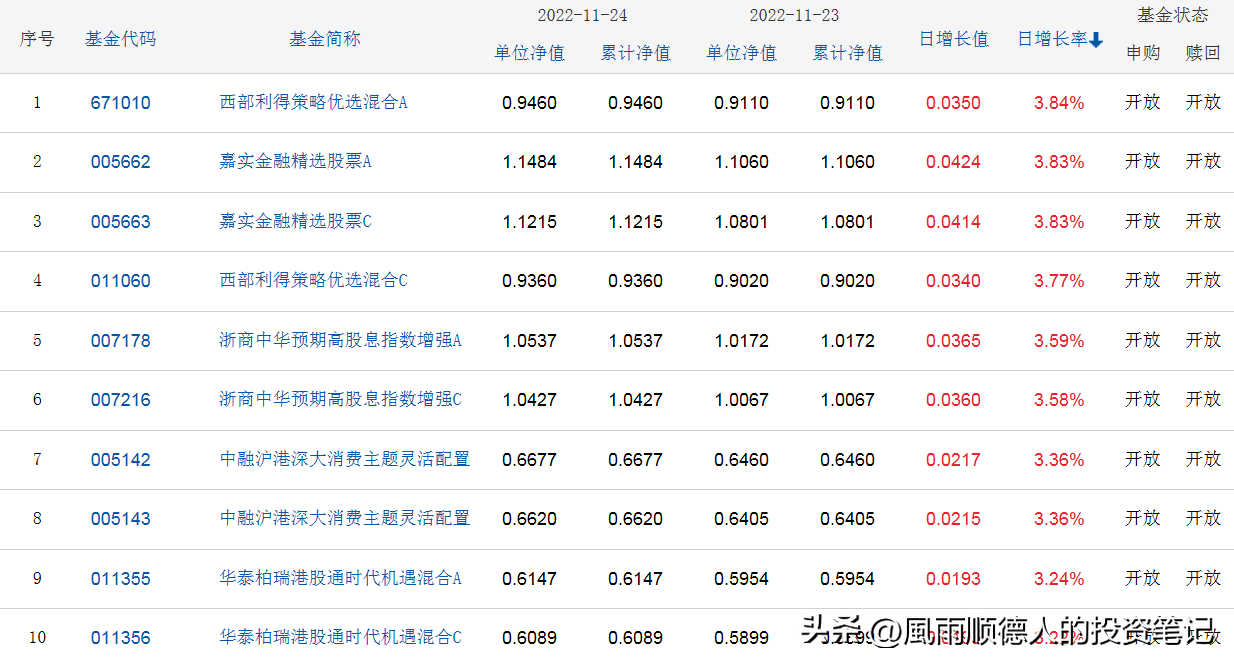Screen dimensions: 1234x665
Task: Open fund code 011356 link
Action: pyautogui.click(x=120, y=637)
